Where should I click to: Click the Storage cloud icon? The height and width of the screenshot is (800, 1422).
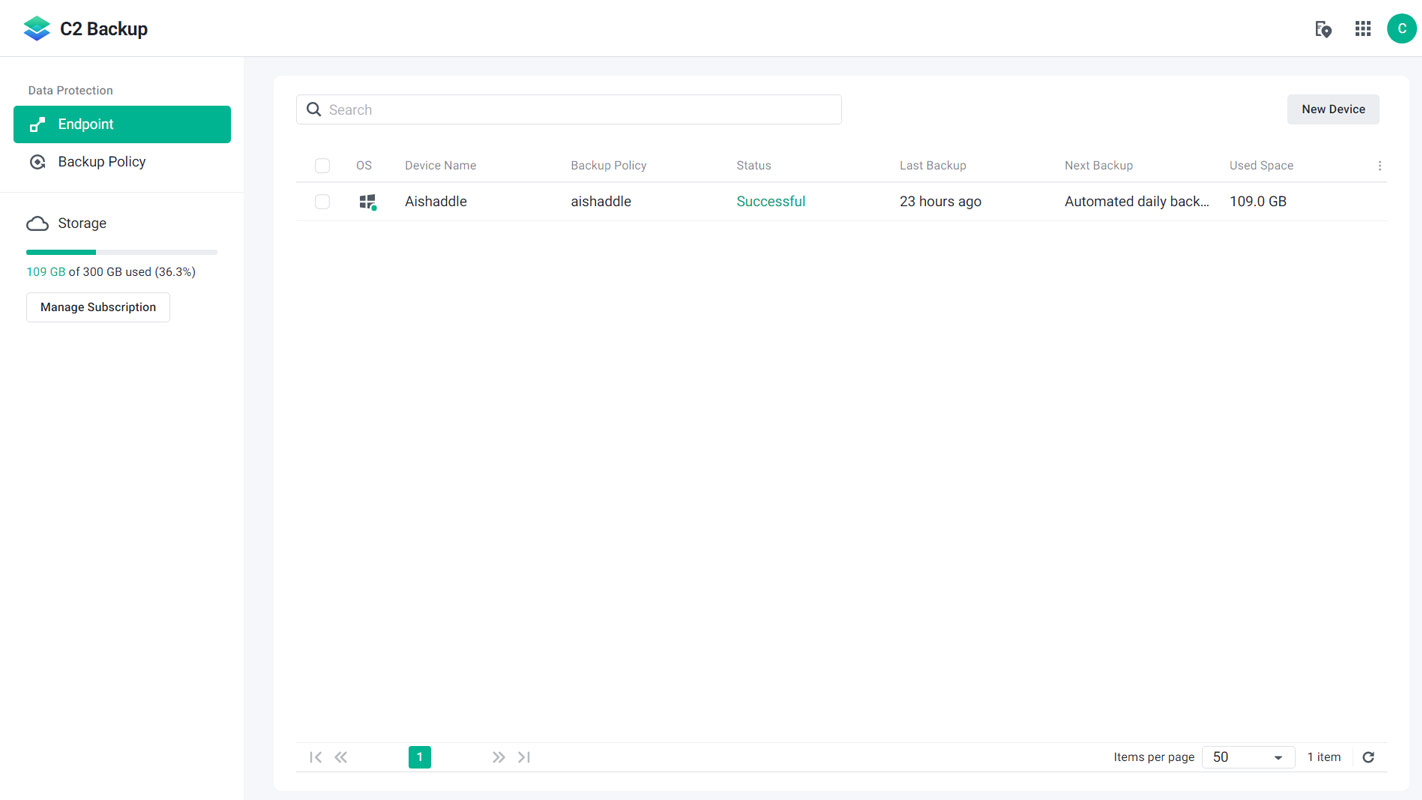coord(37,224)
